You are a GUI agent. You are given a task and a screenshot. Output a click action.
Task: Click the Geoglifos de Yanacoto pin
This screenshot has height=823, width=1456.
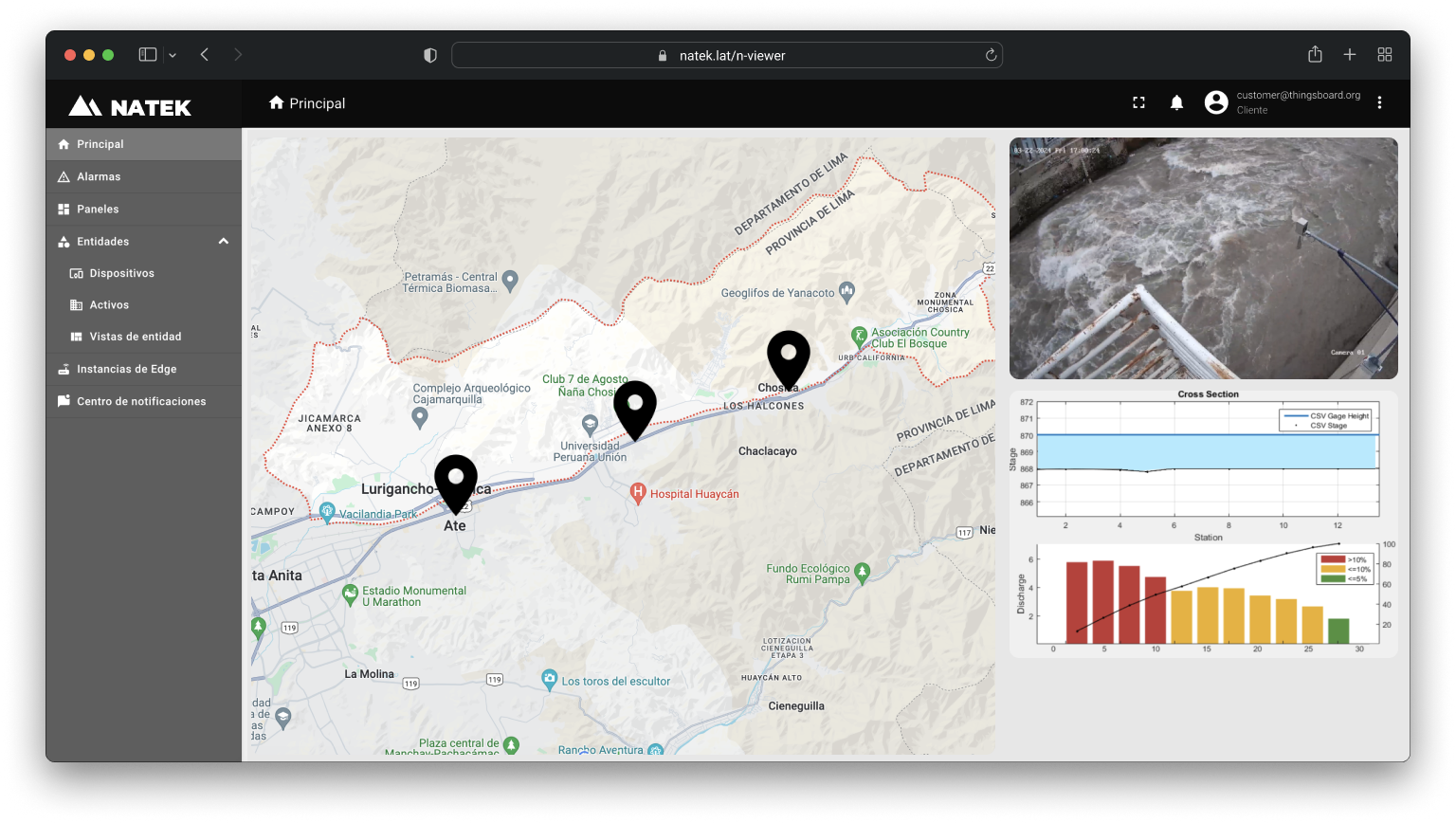(847, 292)
